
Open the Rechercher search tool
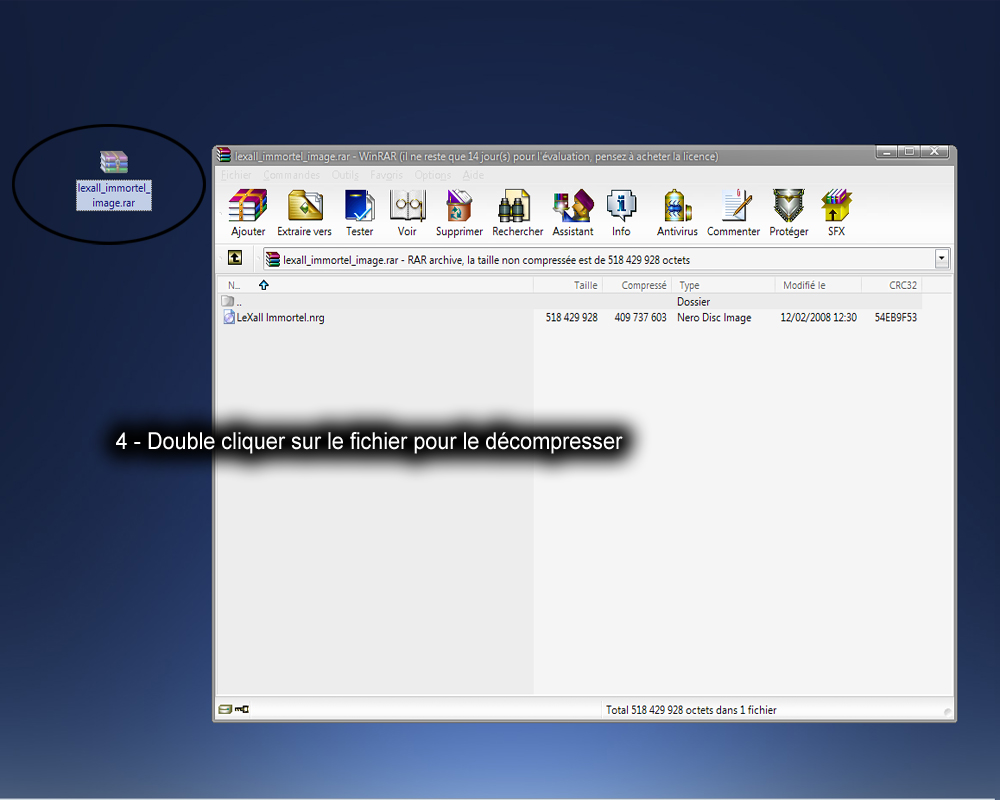click(x=517, y=213)
